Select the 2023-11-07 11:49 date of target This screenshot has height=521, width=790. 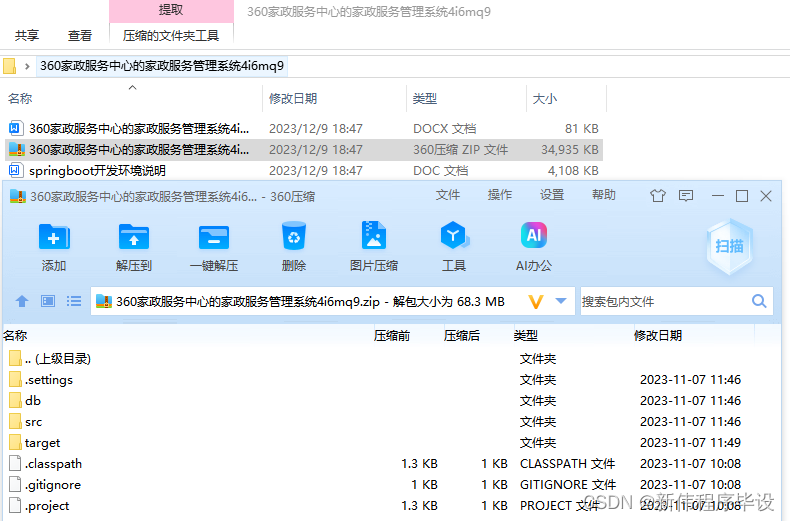[x=690, y=442]
